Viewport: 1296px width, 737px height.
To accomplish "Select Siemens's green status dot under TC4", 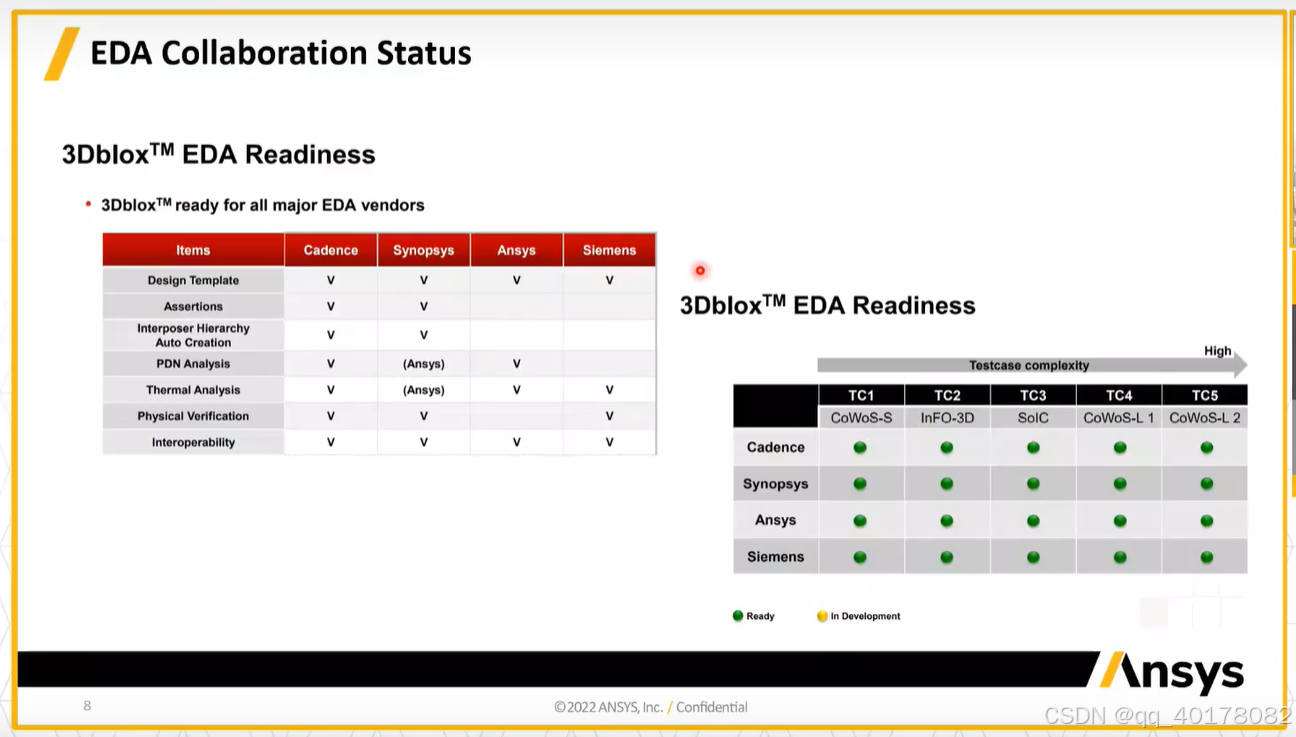I will (x=1120, y=557).
